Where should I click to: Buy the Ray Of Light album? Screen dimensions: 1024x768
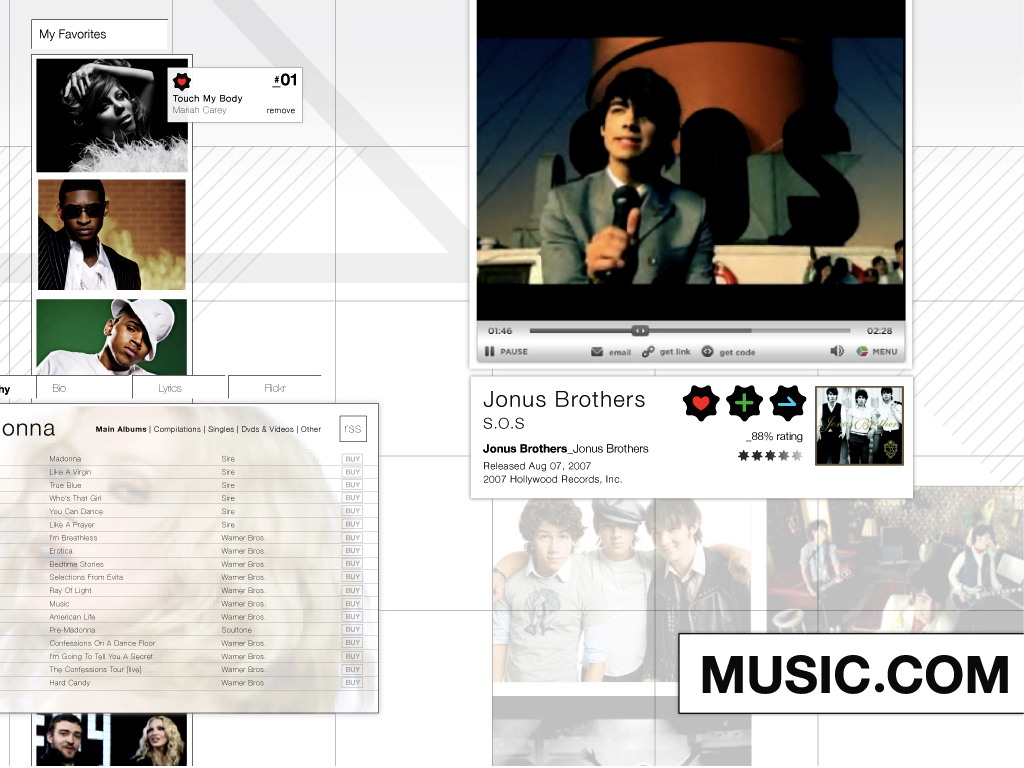353,590
